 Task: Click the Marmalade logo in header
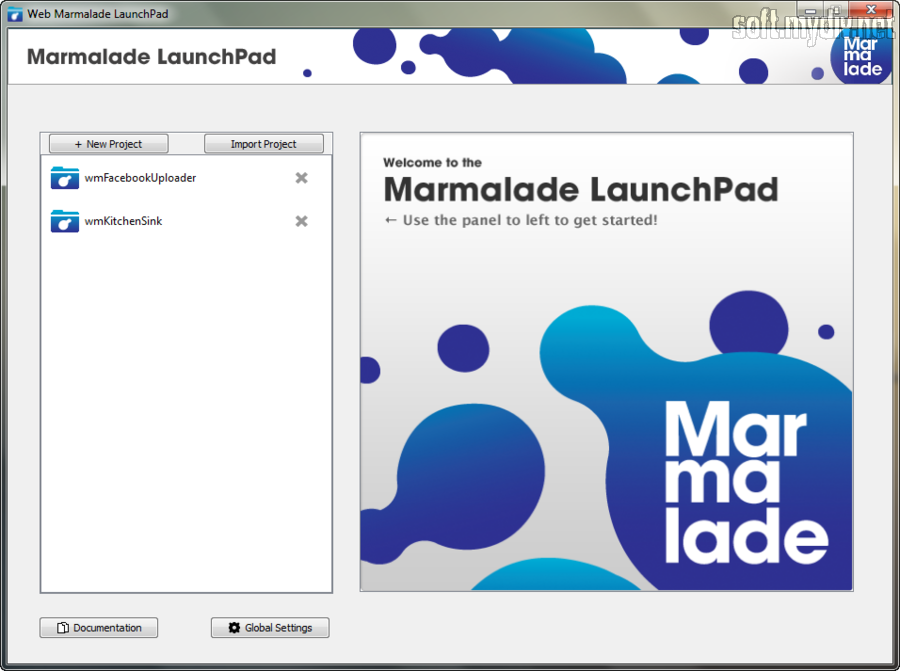861,57
